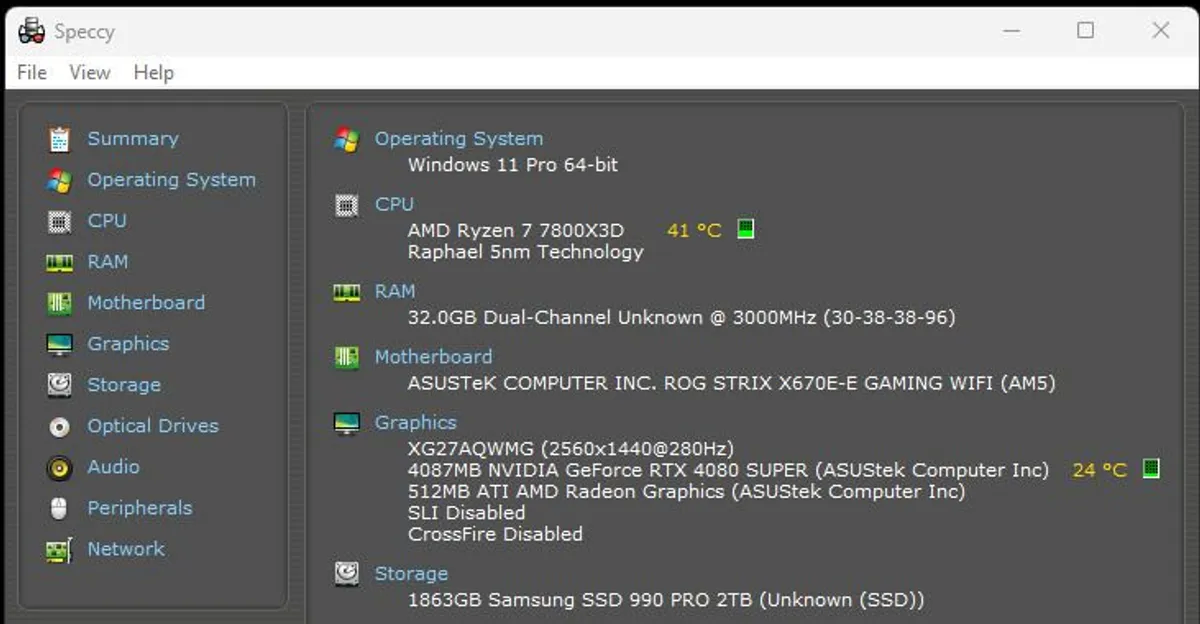Click the Windows 11 Pro 64-bit text

(513, 165)
